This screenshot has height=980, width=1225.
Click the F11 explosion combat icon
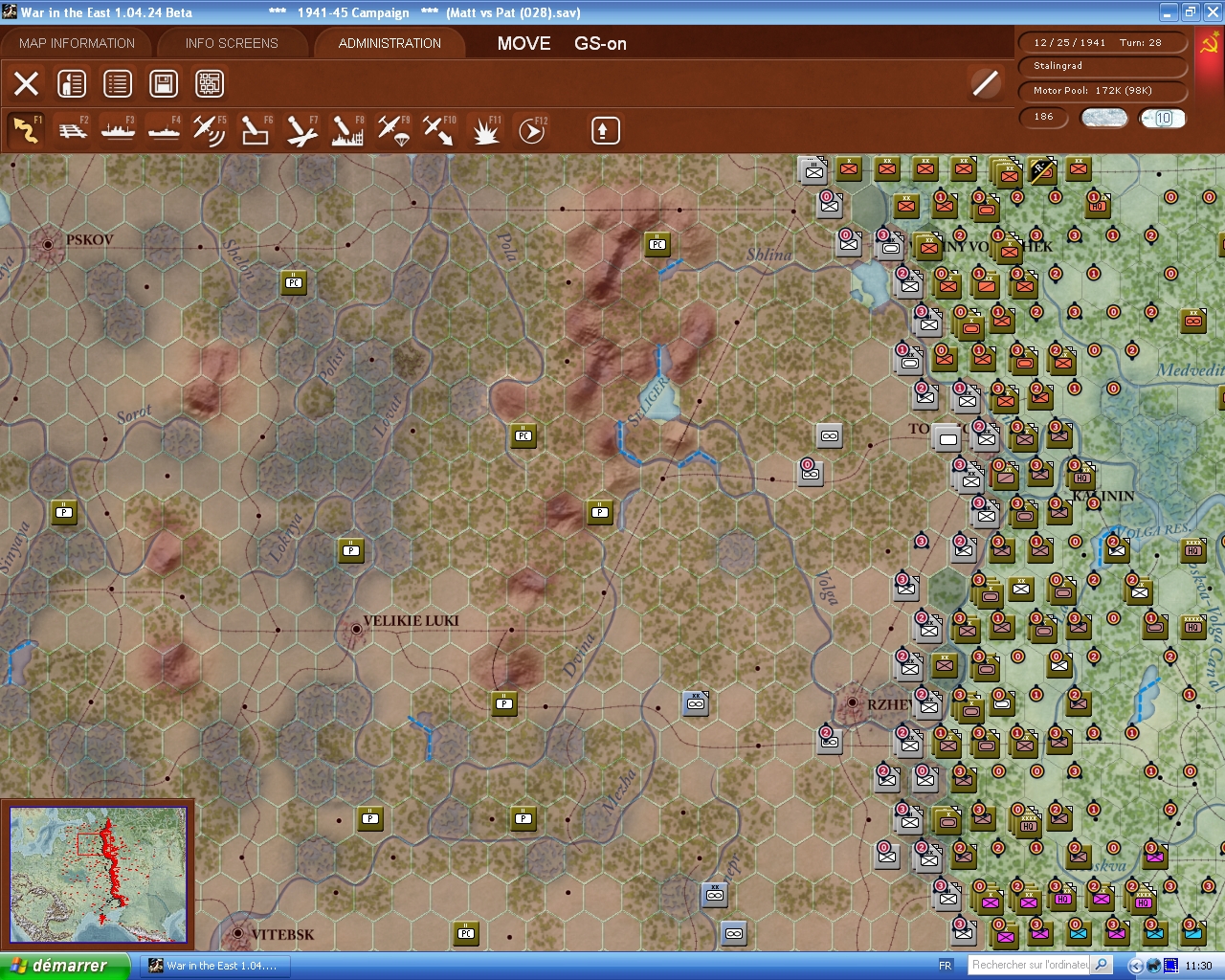click(x=485, y=130)
